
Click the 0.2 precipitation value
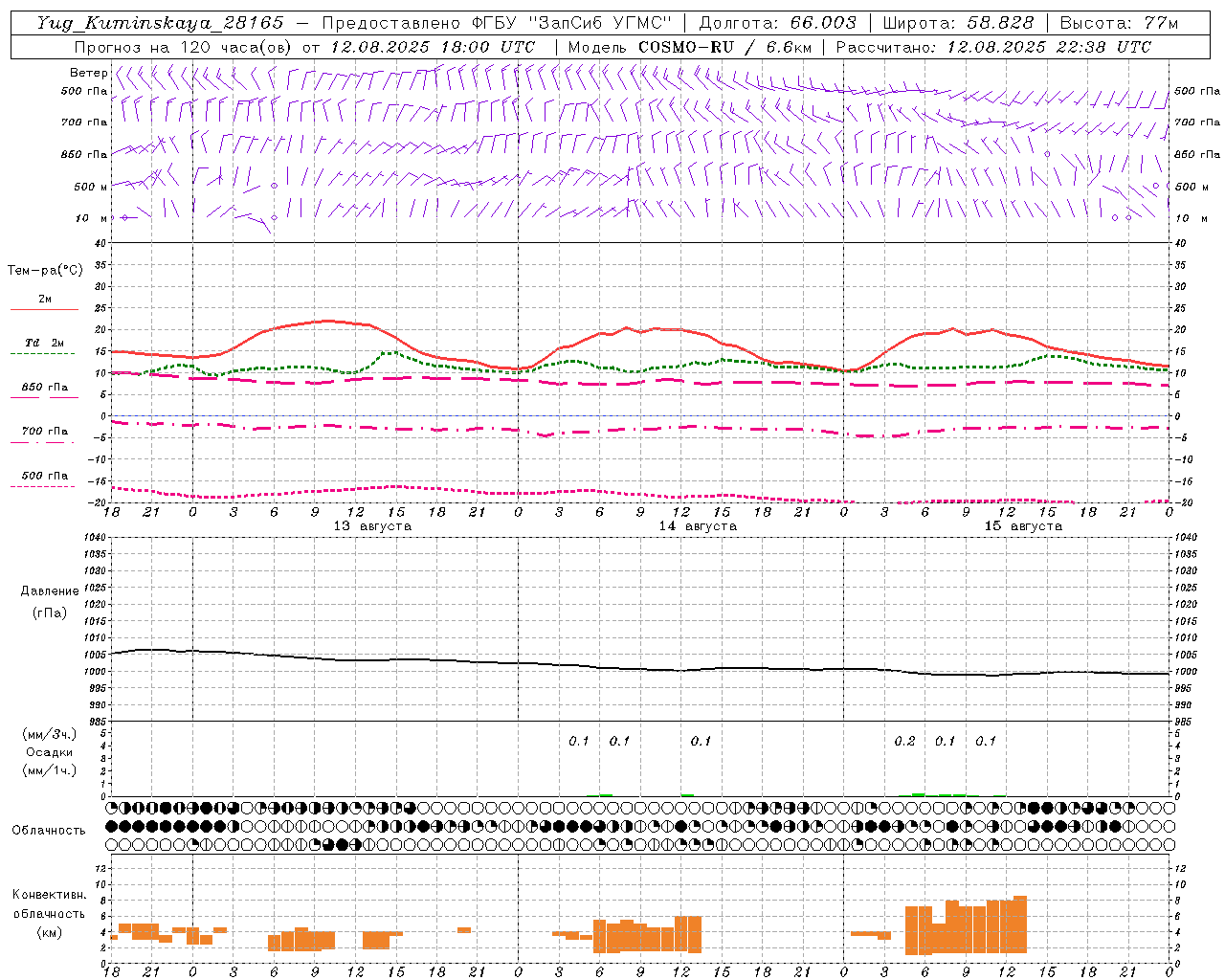coord(904,741)
